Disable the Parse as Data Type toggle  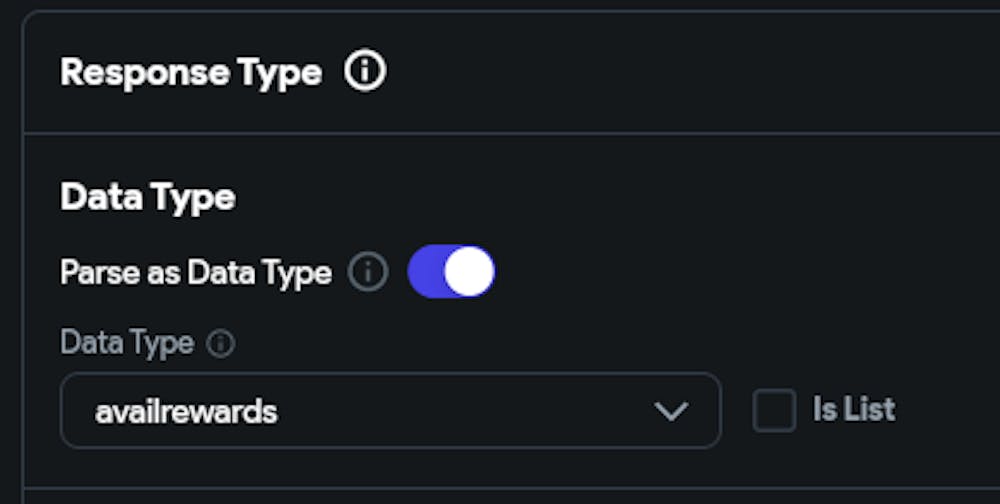(x=451, y=272)
